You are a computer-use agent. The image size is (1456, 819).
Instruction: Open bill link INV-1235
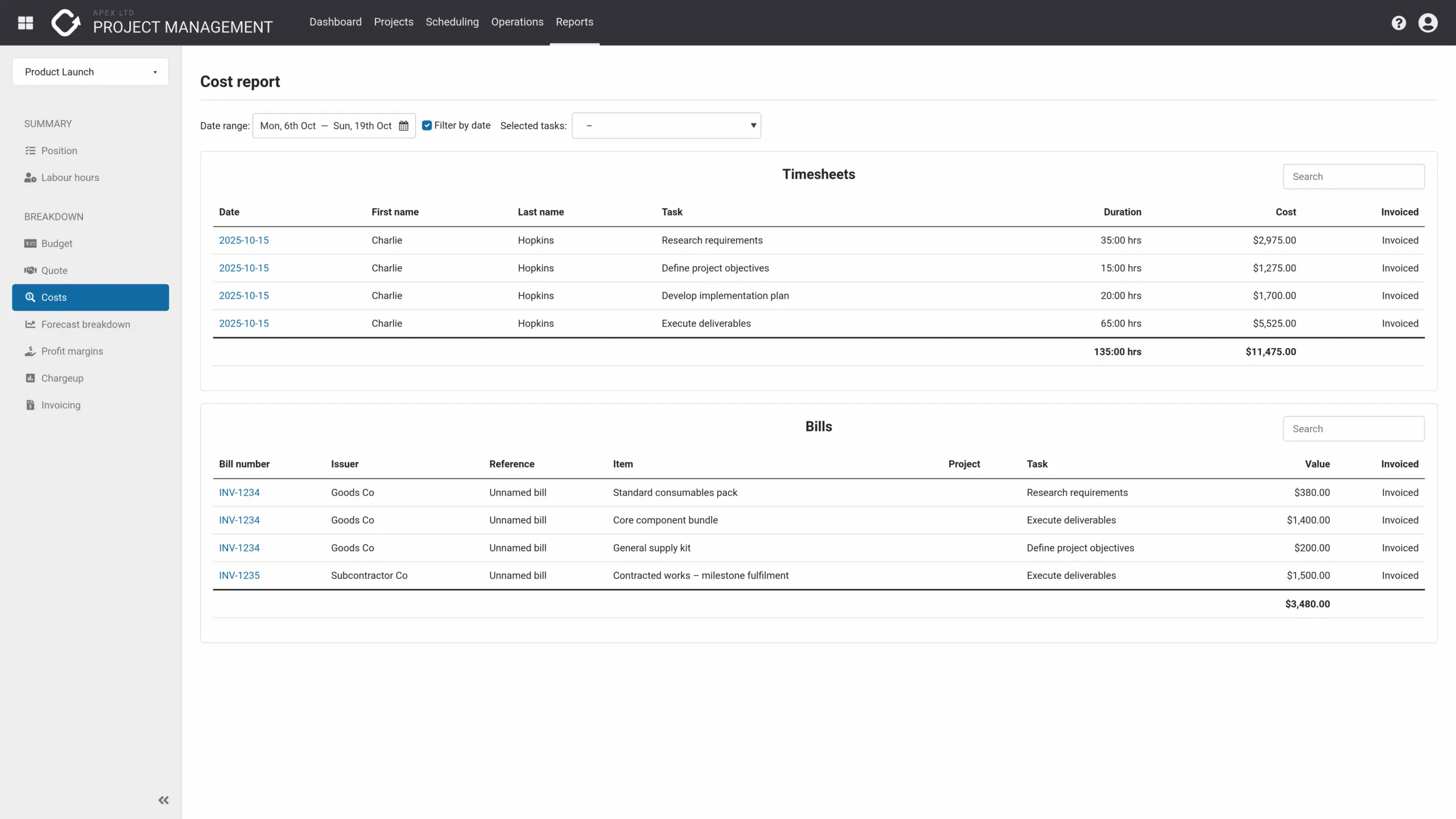(239, 576)
